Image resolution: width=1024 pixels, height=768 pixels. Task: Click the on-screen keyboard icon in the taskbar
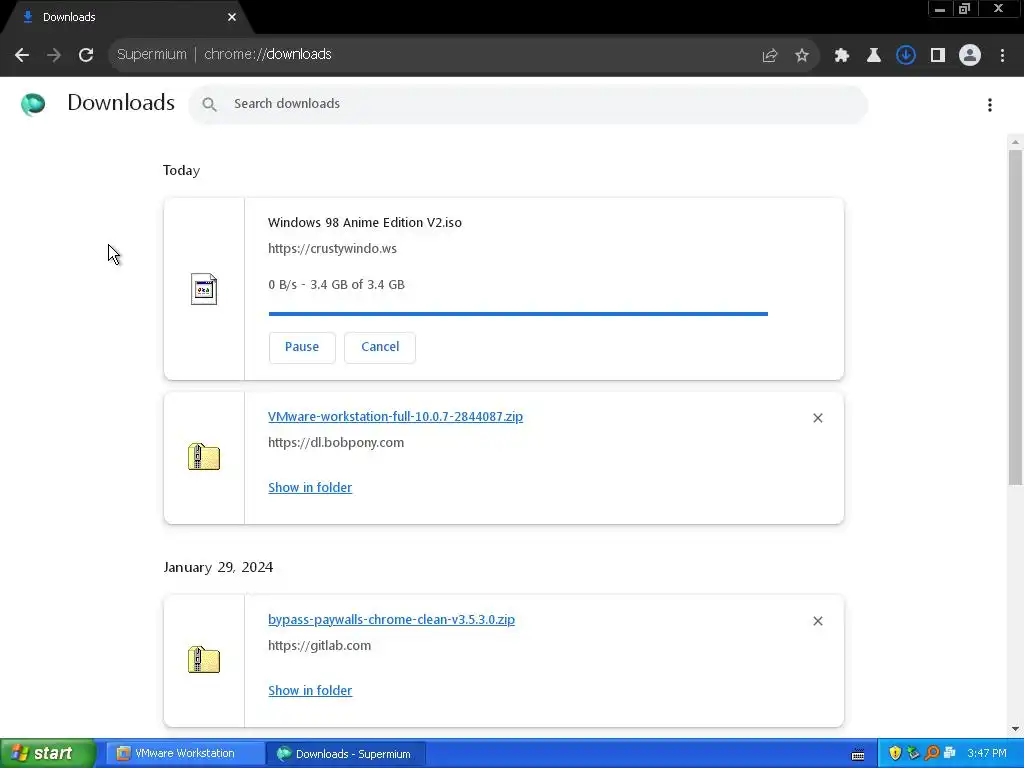coord(858,755)
